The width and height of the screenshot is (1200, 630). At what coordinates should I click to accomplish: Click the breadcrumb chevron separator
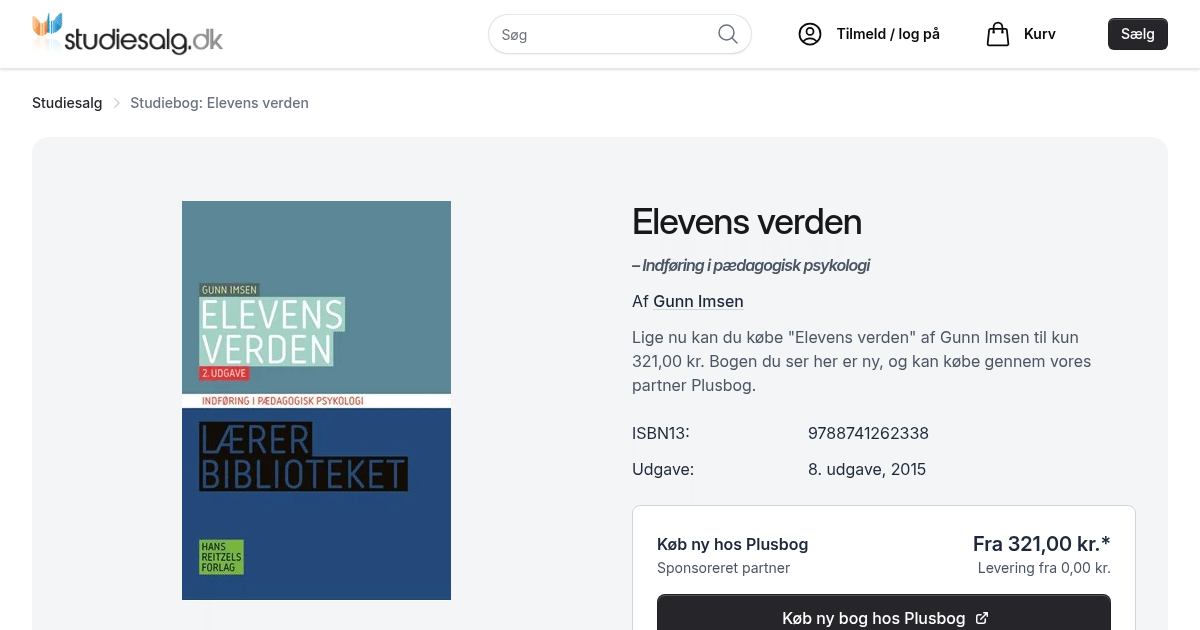[116, 103]
